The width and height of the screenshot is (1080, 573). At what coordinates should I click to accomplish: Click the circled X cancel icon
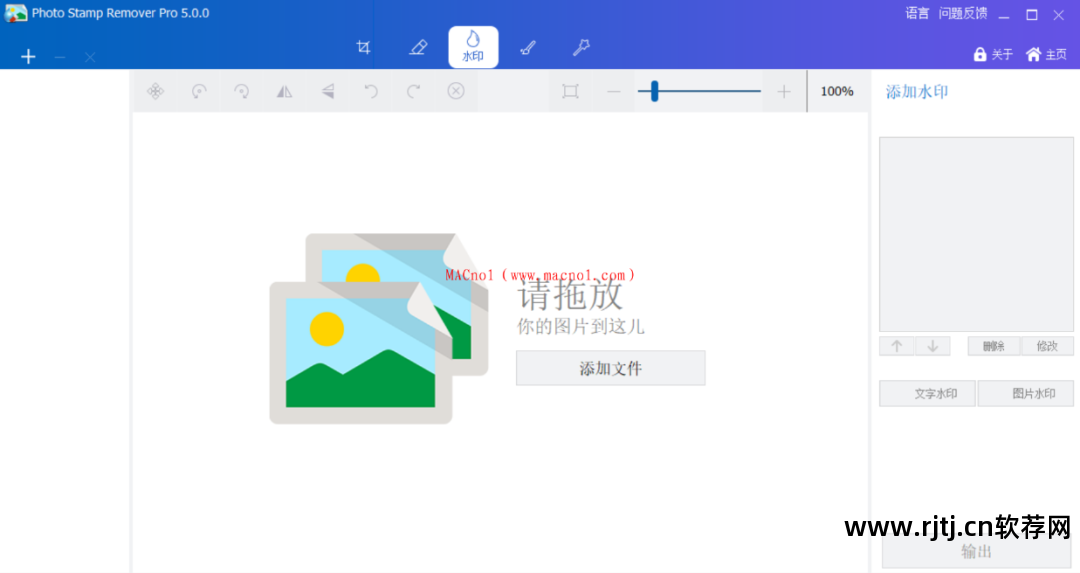click(456, 91)
